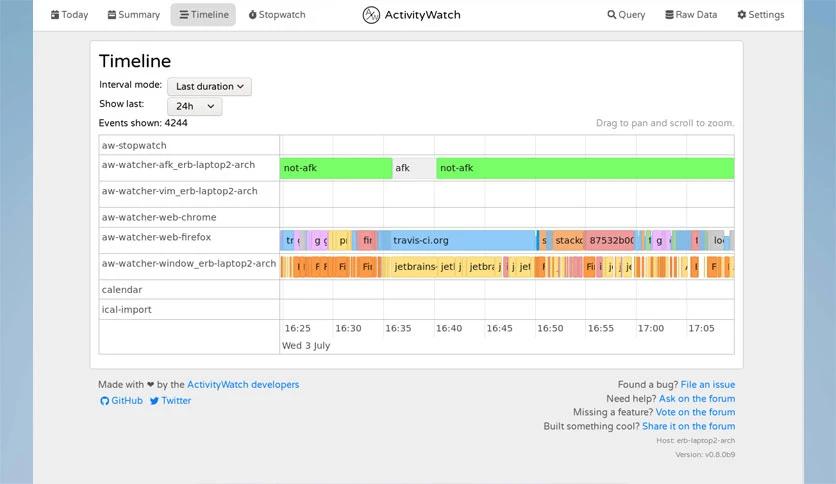
Task: Open the GitHub link
Action: coord(121,400)
